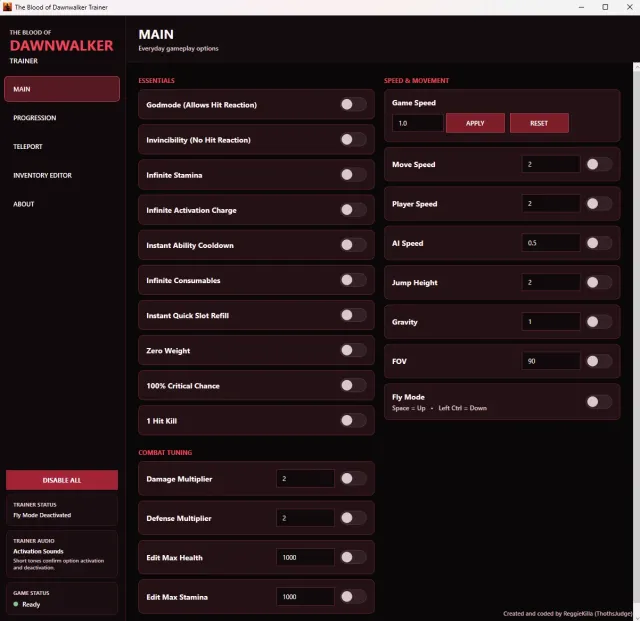
Task: Click the Defense Multiplier value field
Action: 305,518
